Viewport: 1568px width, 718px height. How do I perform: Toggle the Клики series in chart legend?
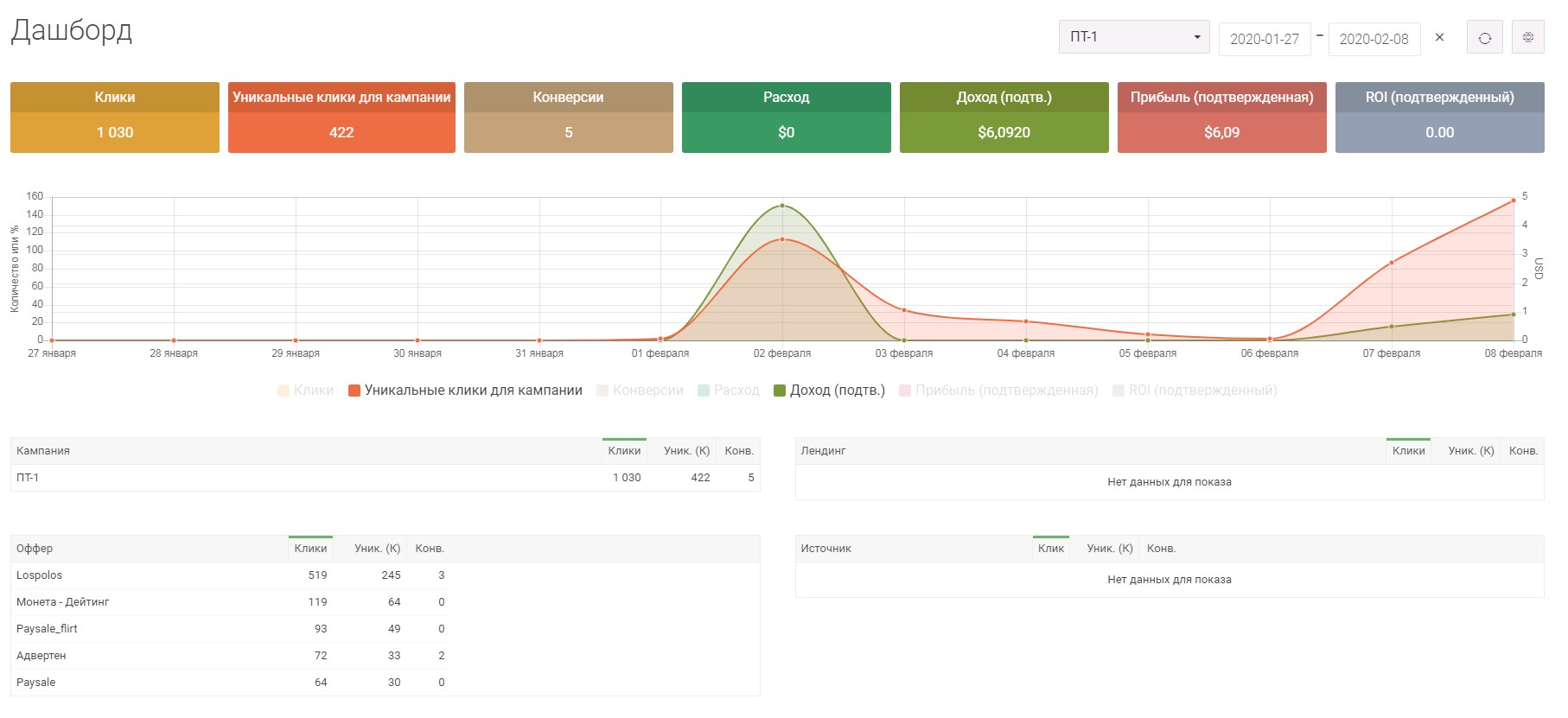(305, 391)
